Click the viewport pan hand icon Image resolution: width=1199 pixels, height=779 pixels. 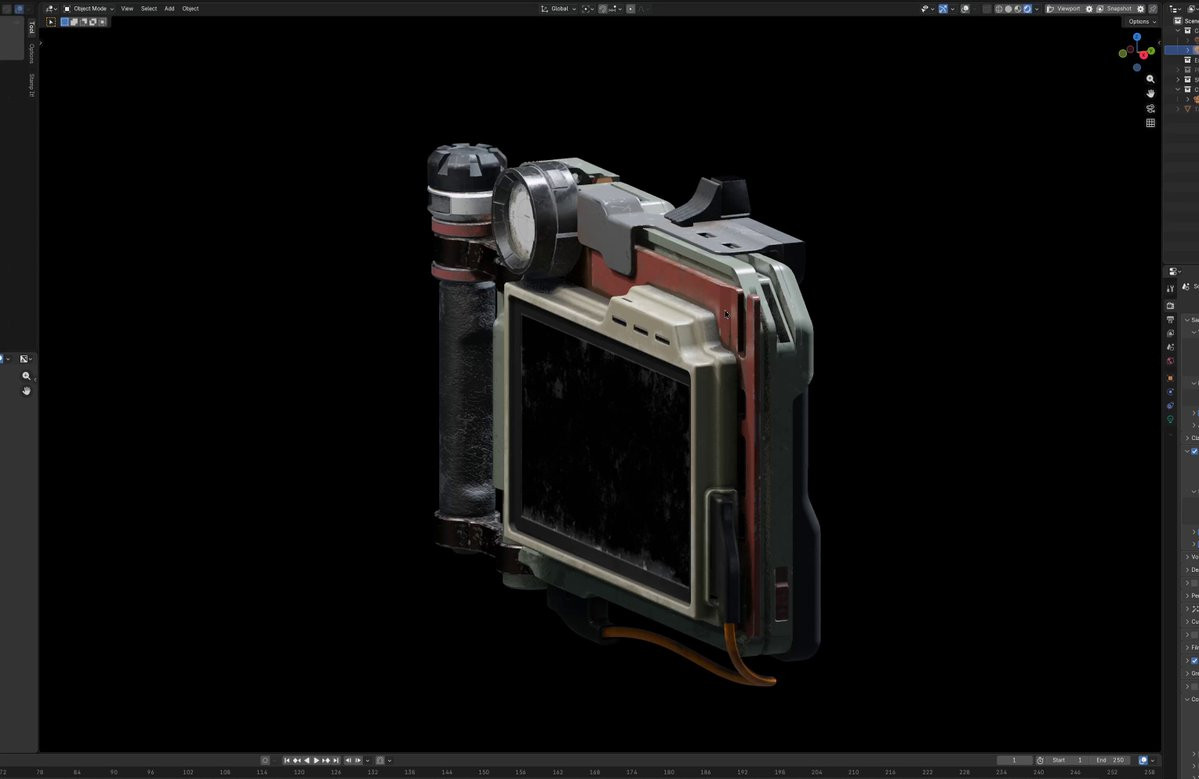click(x=1150, y=93)
